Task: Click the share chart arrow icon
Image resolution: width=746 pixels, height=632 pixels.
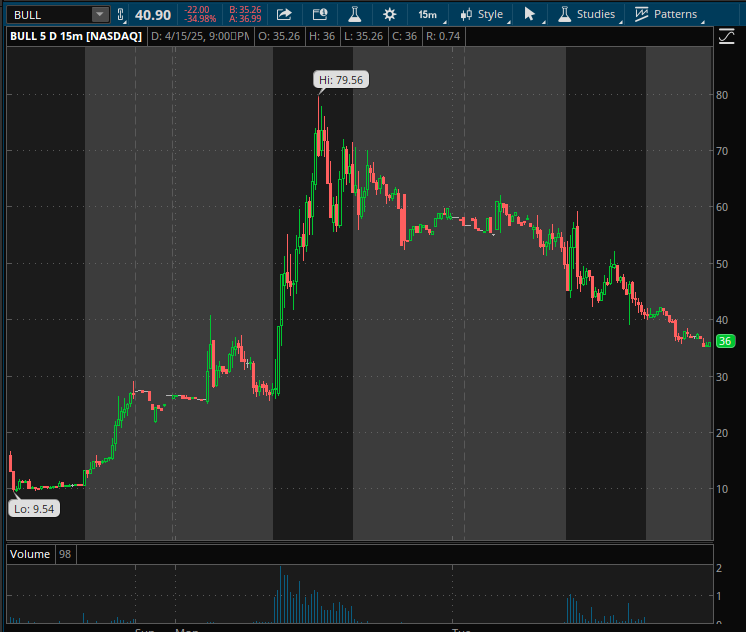Action: [284, 15]
